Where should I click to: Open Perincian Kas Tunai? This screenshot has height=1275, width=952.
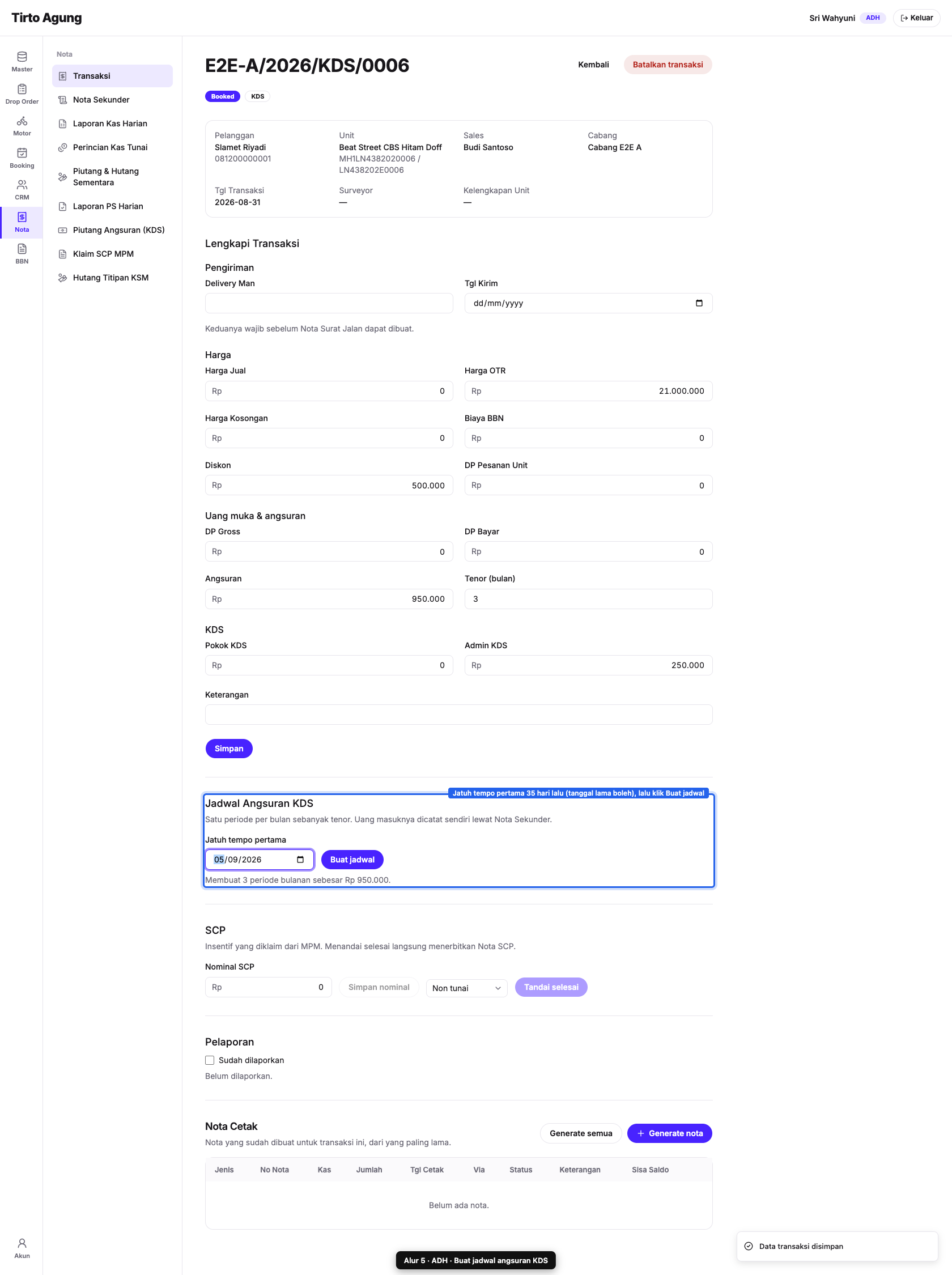(x=112, y=147)
